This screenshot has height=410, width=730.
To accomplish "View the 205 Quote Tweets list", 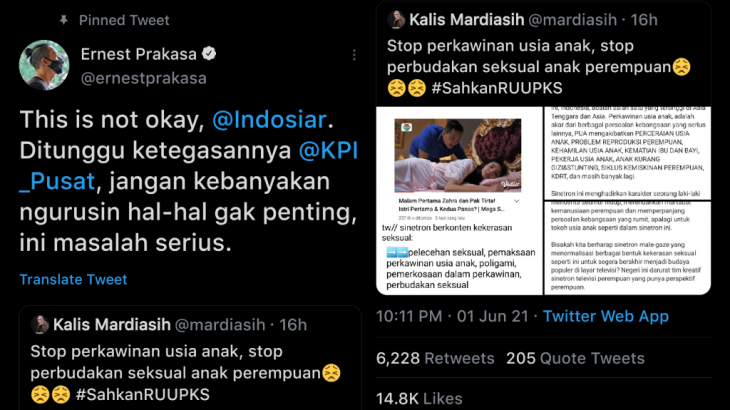I will [x=575, y=358].
